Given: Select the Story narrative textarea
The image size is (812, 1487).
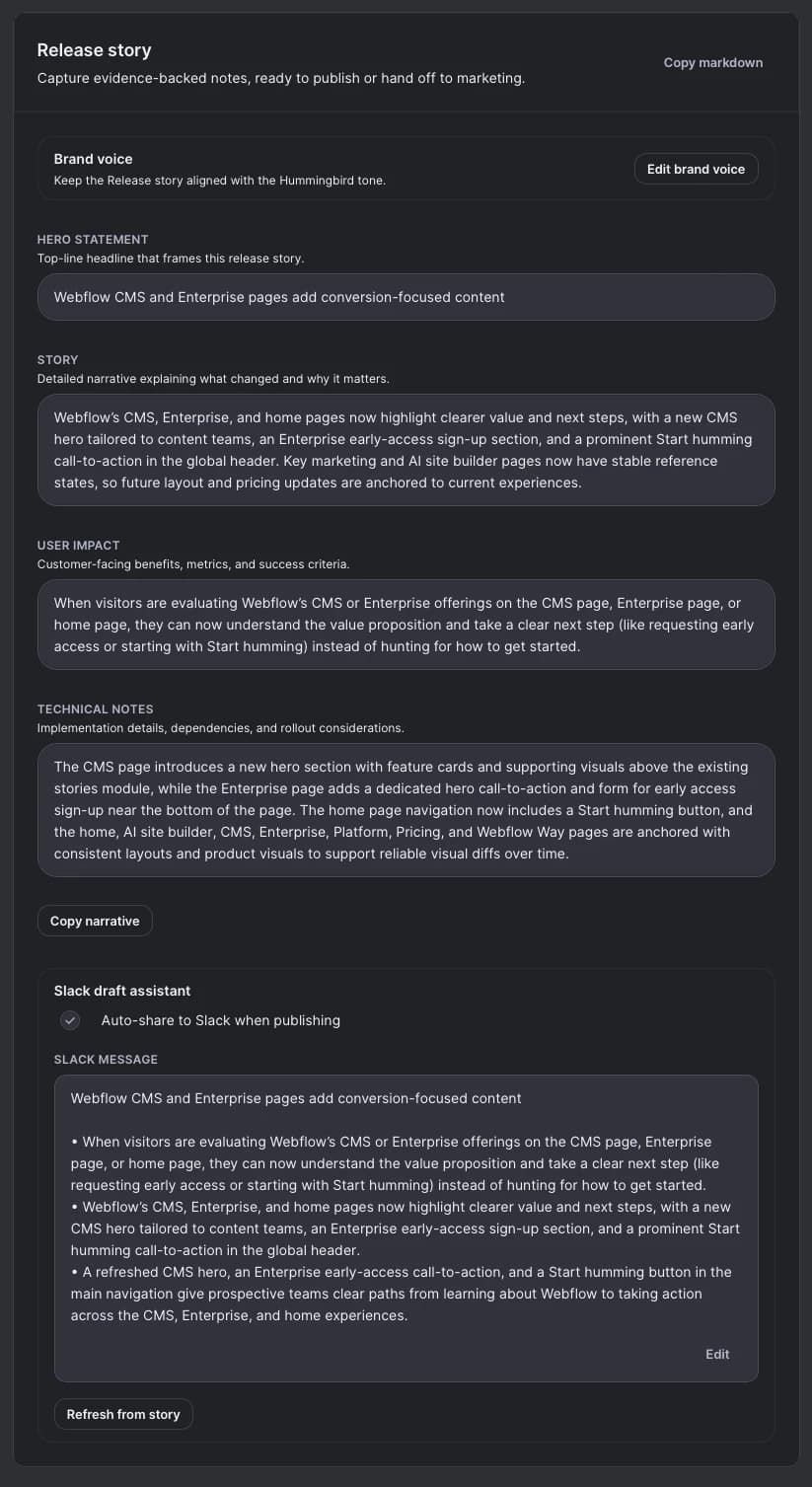Looking at the screenshot, I should coord(406,449).
